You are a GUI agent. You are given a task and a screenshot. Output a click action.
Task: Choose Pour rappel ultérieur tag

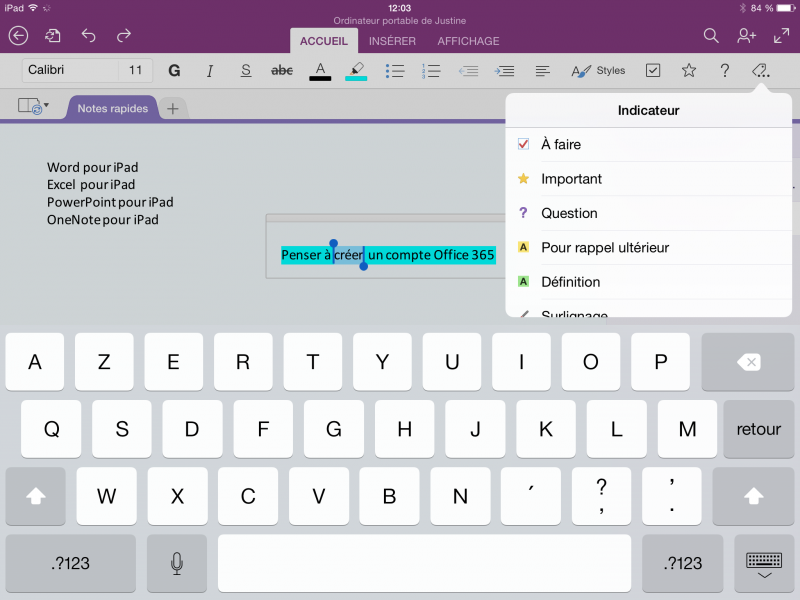pos(648,247)
